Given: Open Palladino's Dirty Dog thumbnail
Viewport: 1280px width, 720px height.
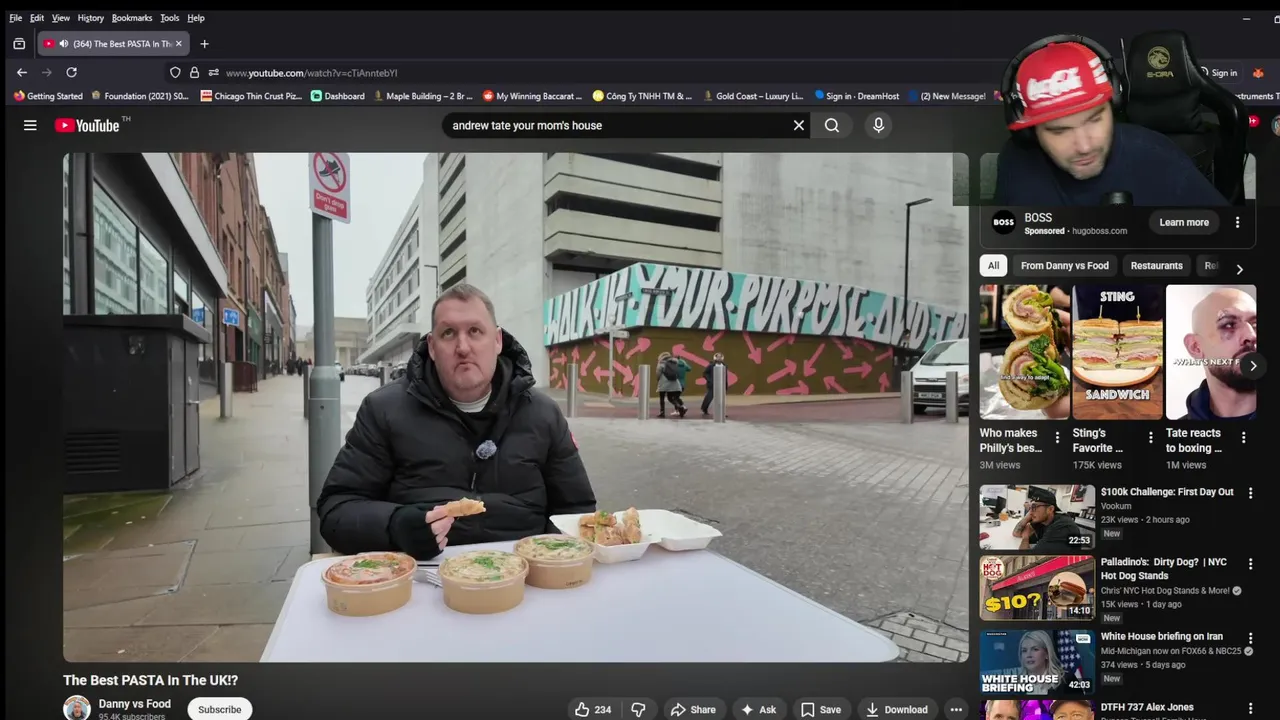Looking at the screenshot, I should 1037,588.
